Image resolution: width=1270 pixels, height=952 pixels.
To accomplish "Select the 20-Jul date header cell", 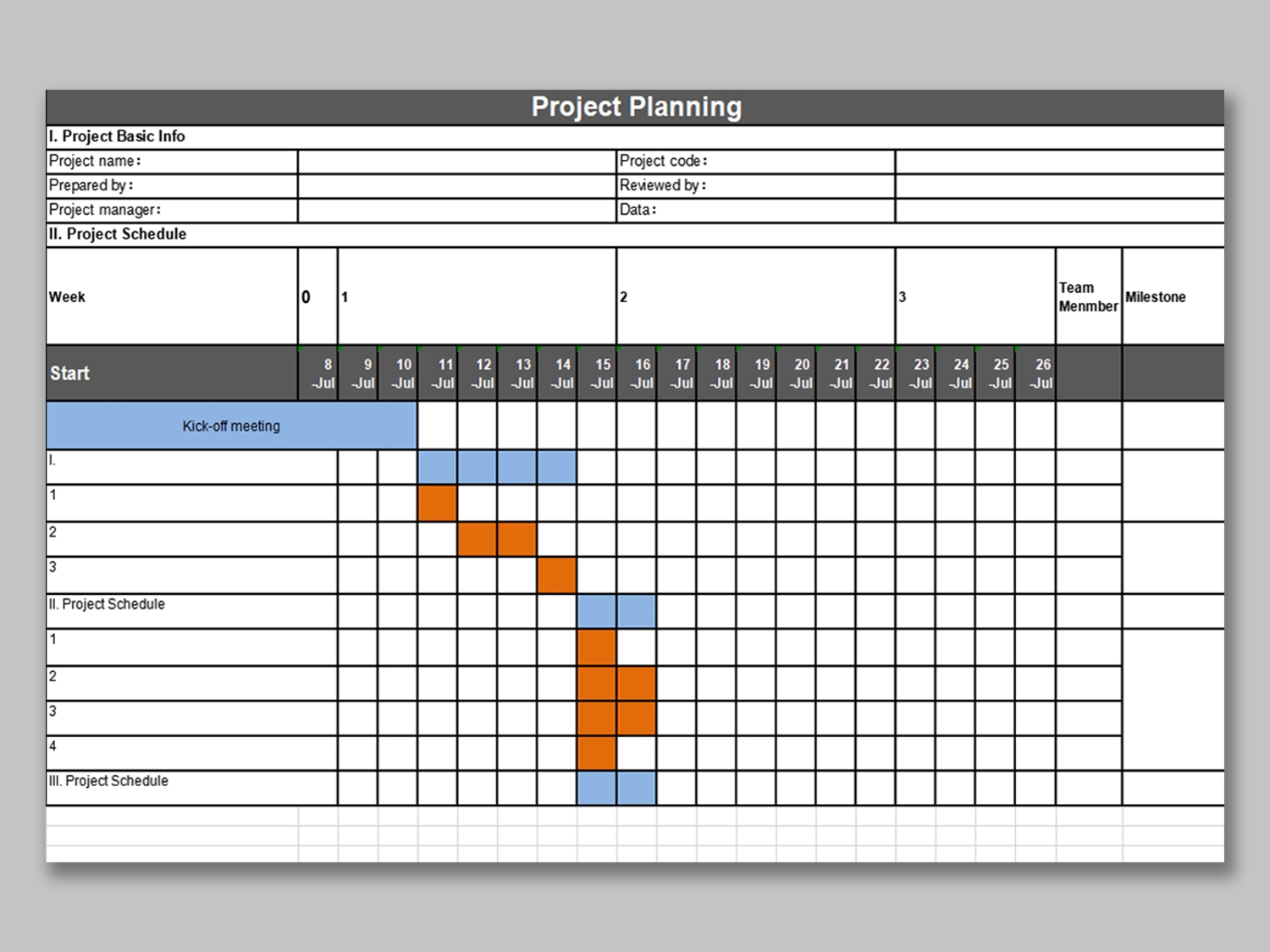I will pyautogui.click(x=797, y=373).
